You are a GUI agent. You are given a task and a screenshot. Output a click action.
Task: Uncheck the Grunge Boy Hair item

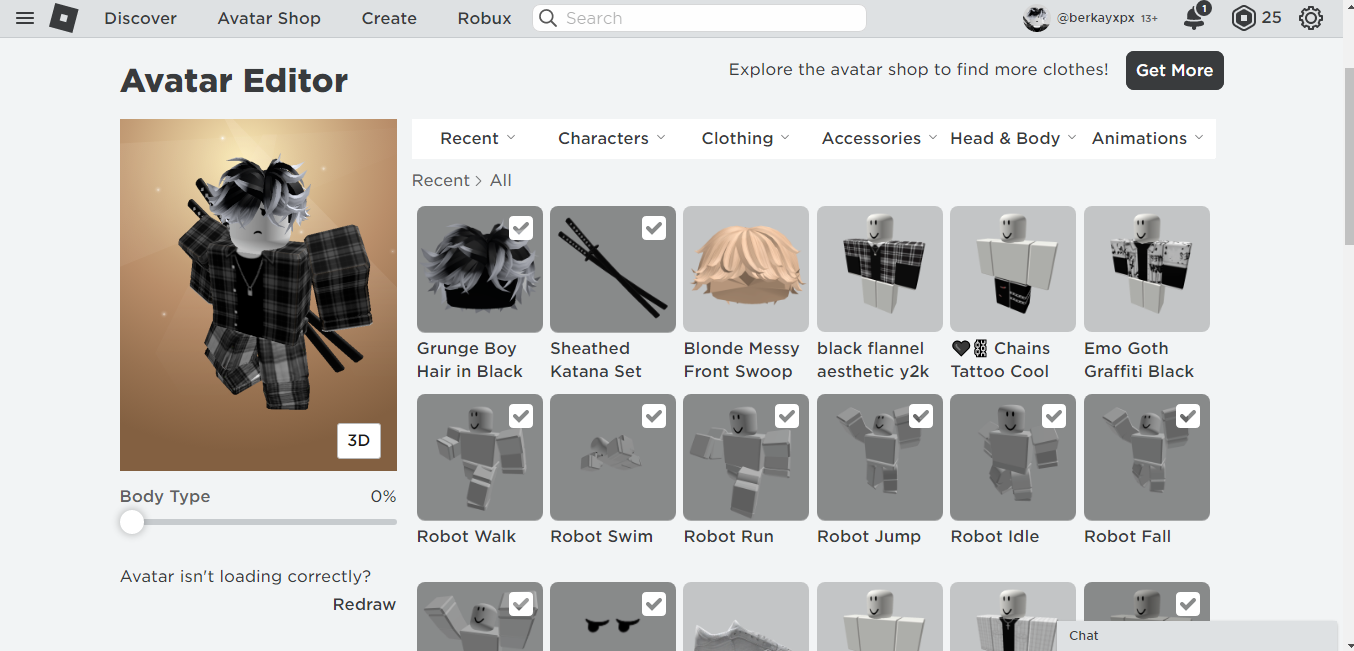520,228
